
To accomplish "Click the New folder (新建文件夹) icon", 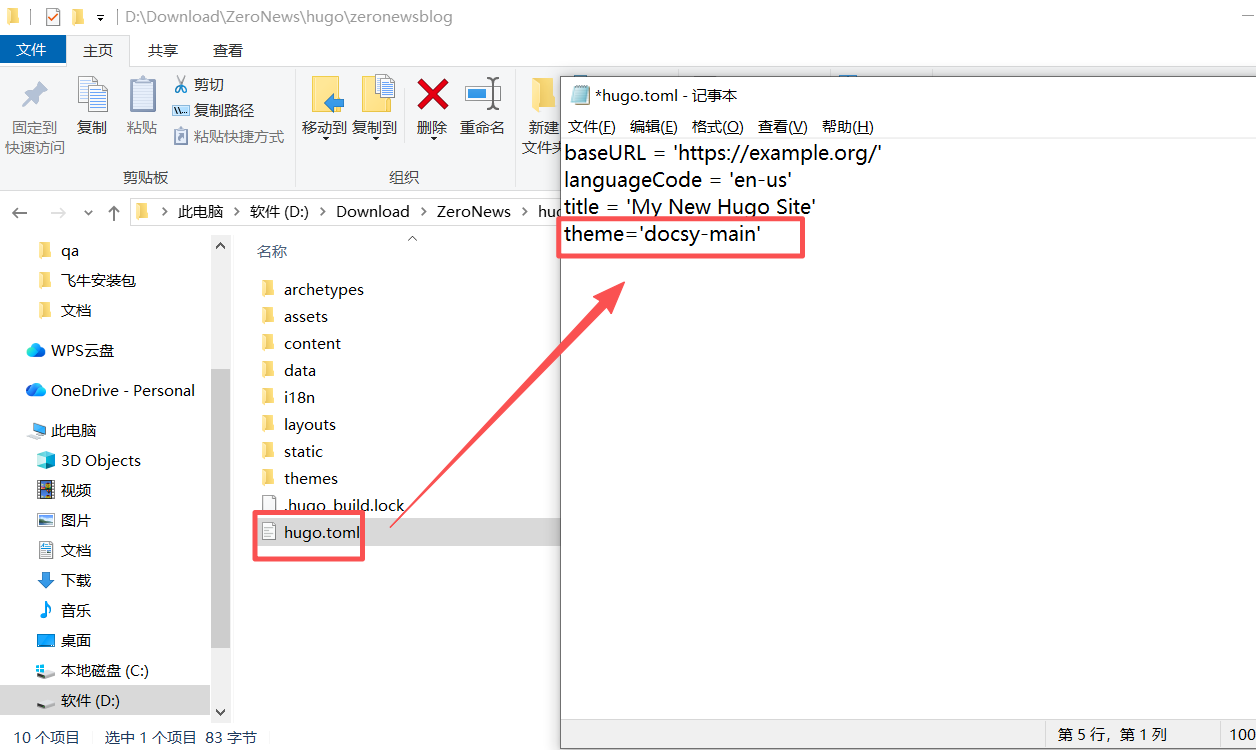I will click(x=543, y=95).
